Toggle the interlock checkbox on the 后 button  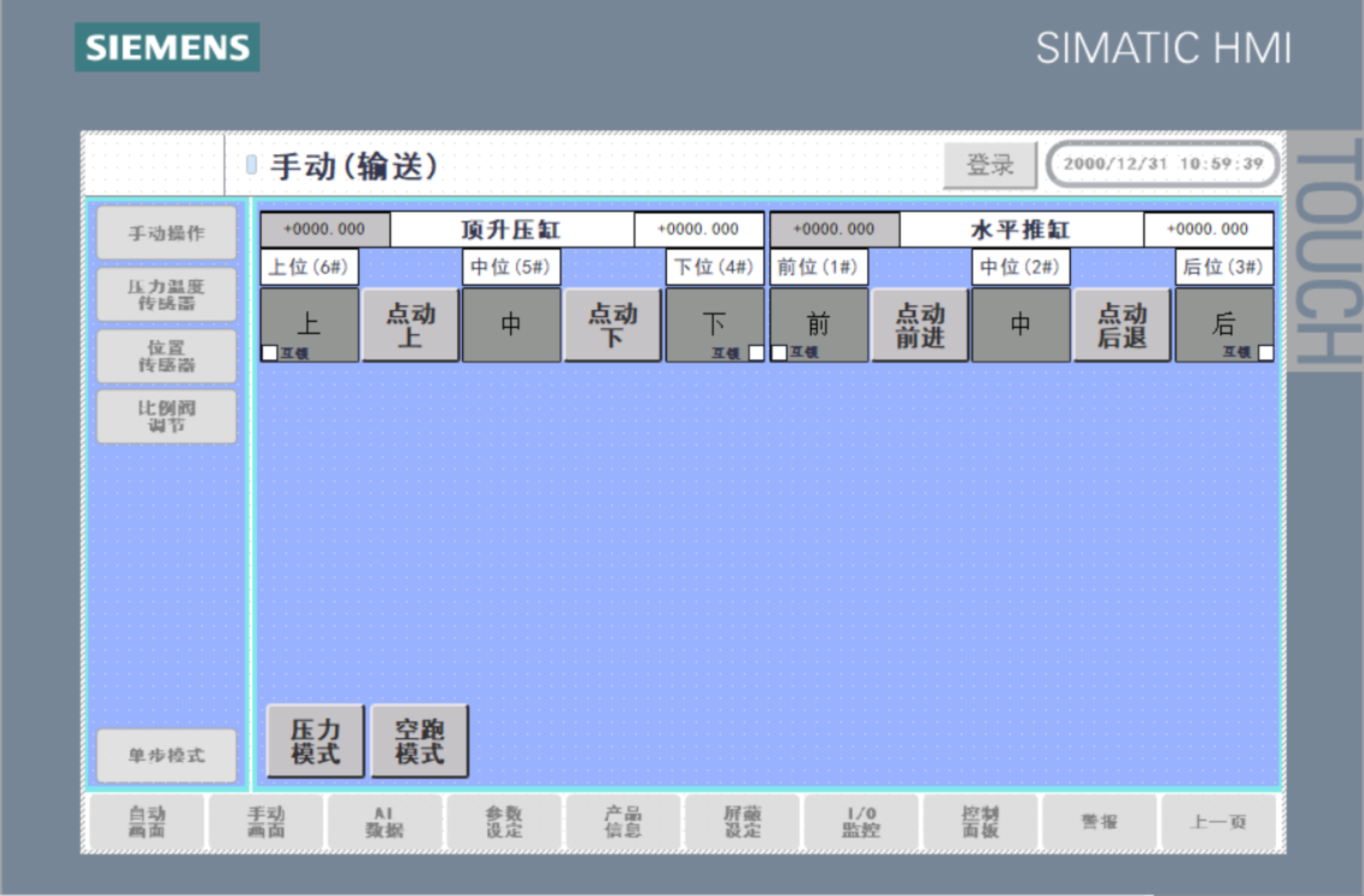coord(1266,353)
